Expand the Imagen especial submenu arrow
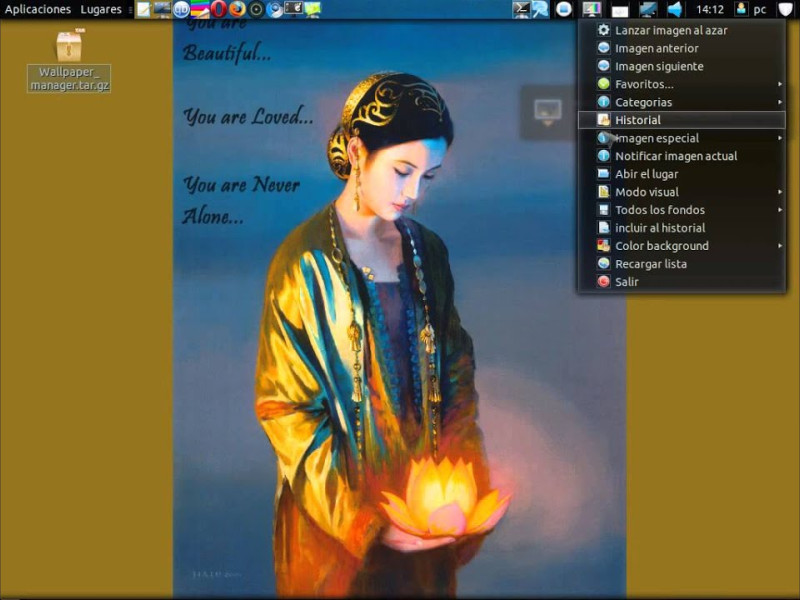The height and width of the screenshot is (600, 800). pos(780,138)
